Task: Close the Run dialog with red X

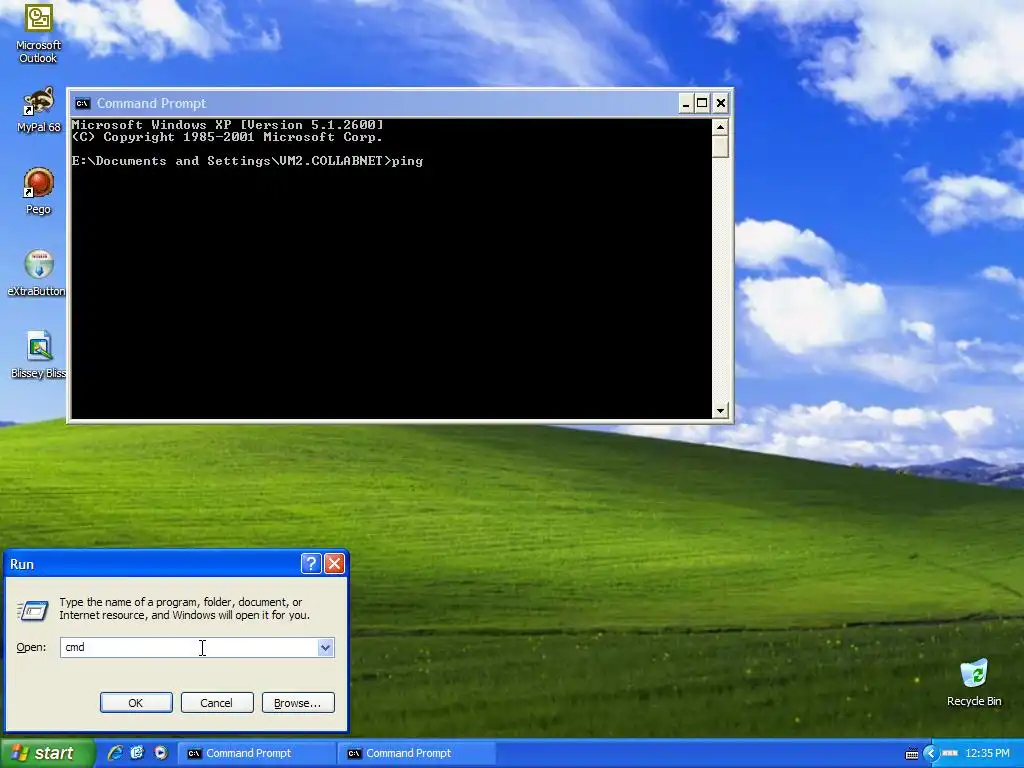Action: click(334, 564)
